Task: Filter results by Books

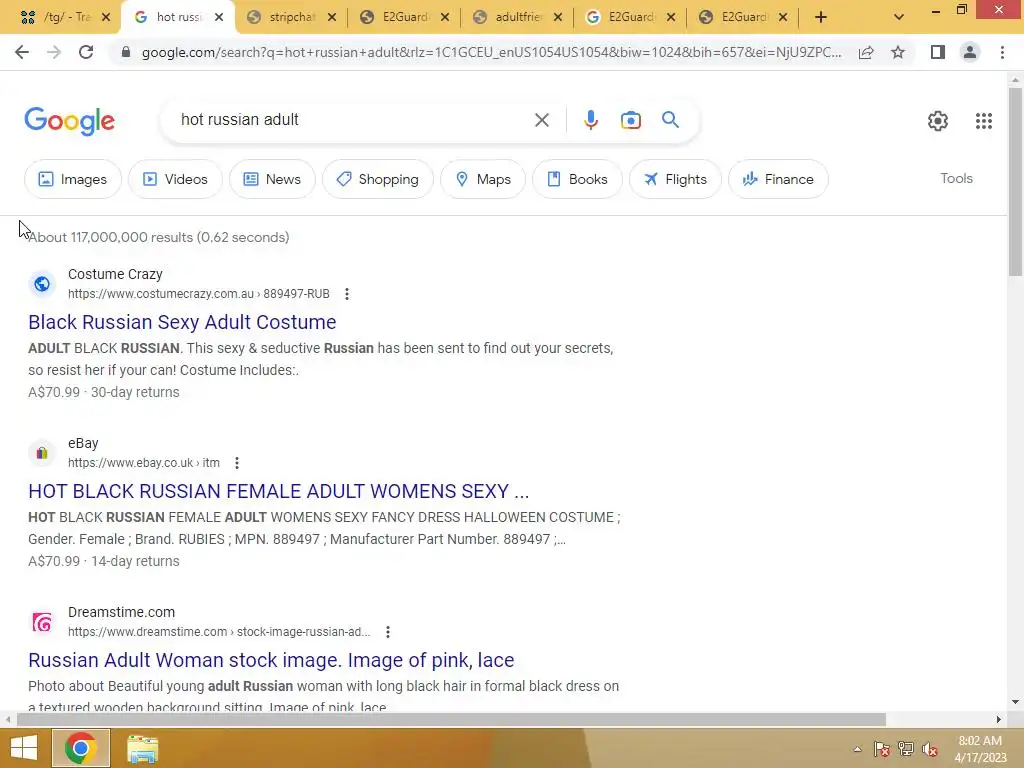Action: [x=577, y=179]
